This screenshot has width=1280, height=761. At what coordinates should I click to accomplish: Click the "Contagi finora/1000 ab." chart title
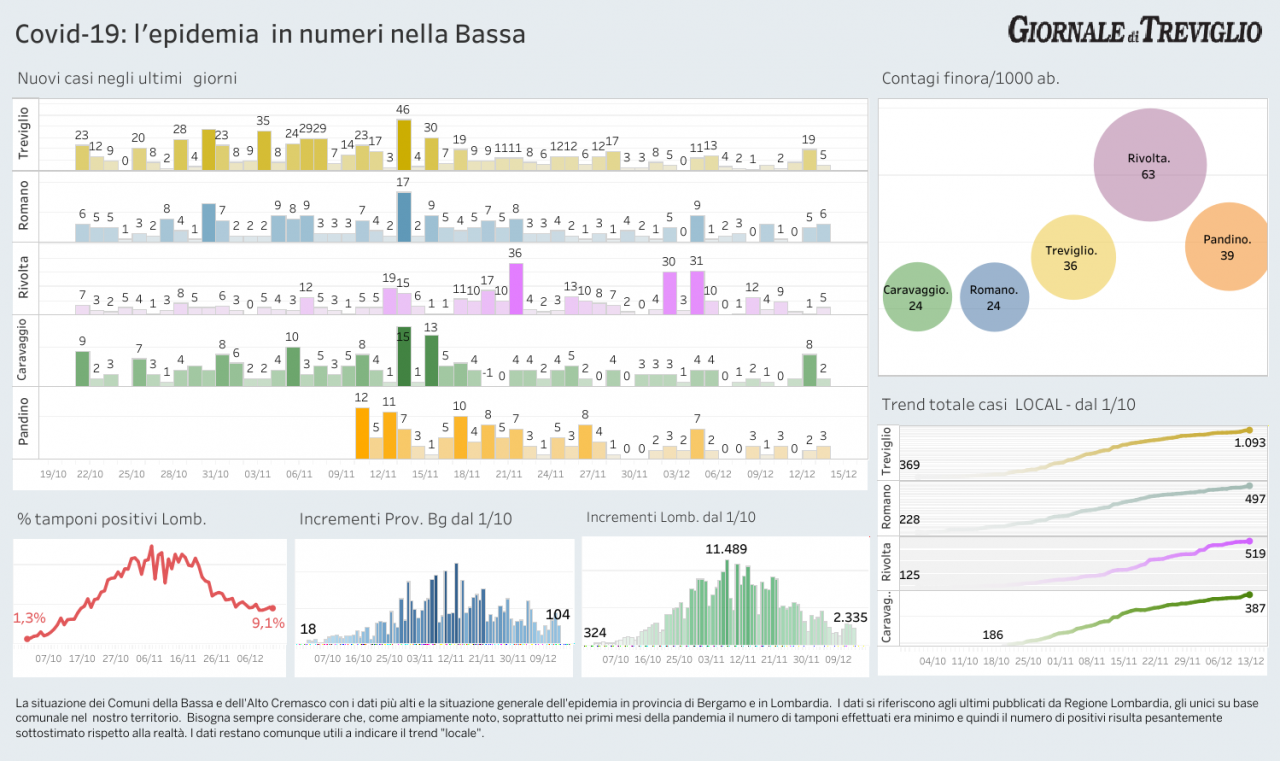point(970,78)
